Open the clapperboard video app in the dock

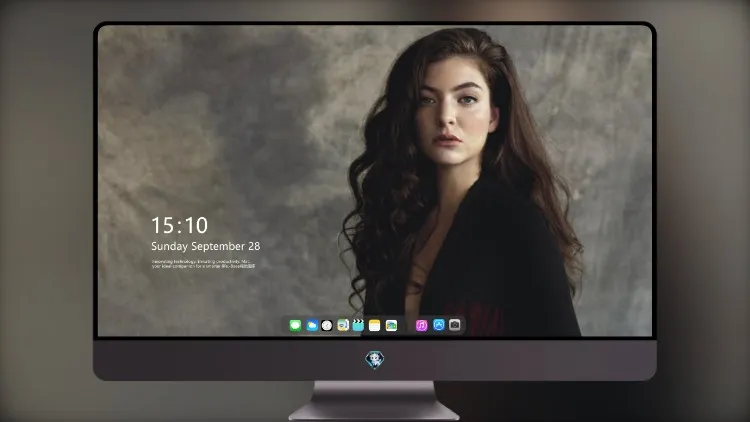coord(358,326)
